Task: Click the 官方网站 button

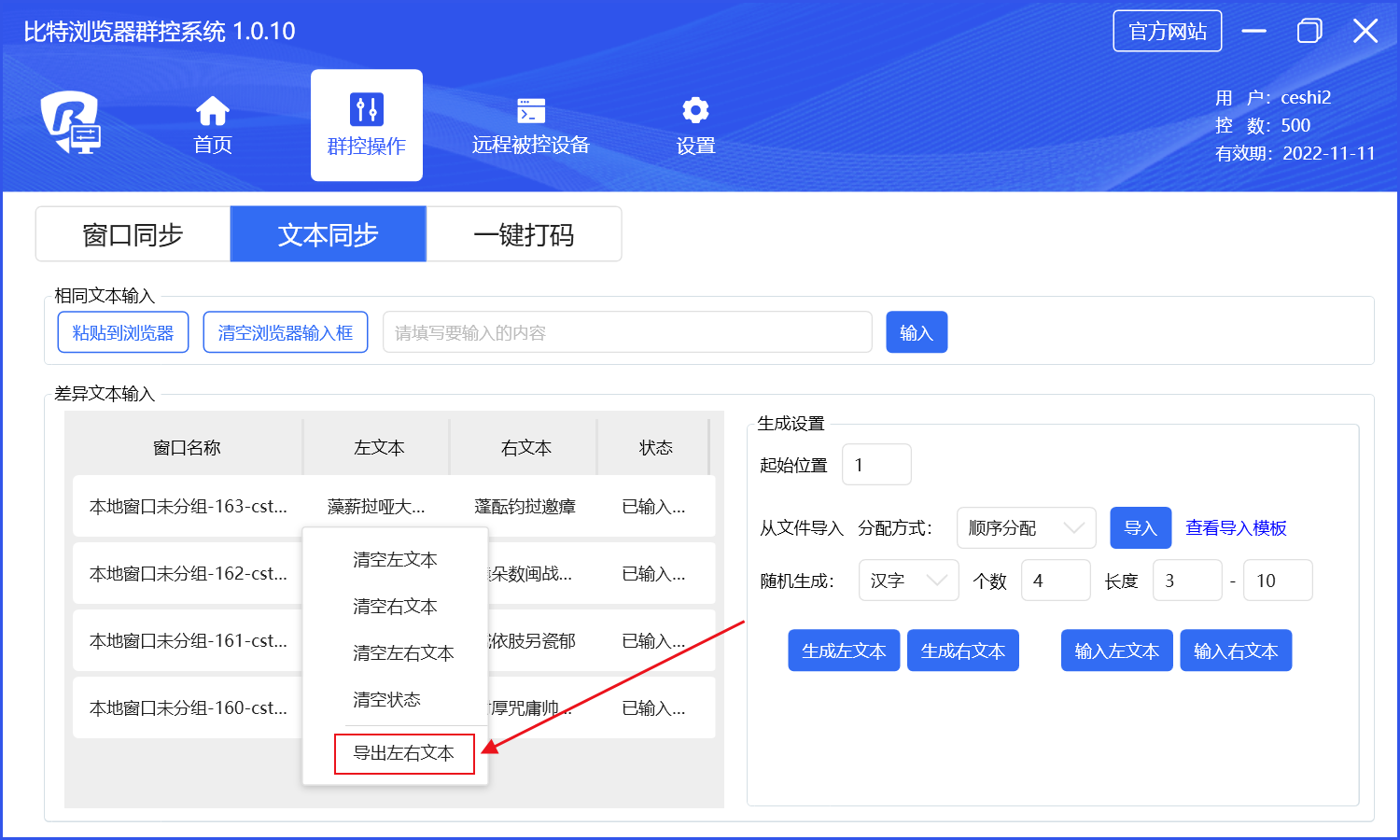Action: point(1167,32)
